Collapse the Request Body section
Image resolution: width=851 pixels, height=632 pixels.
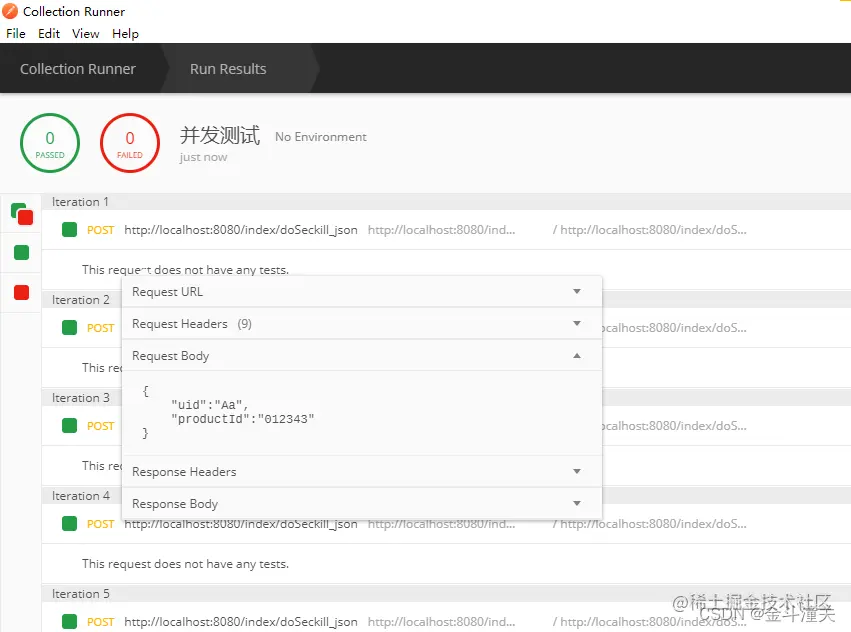coord(362,356)
